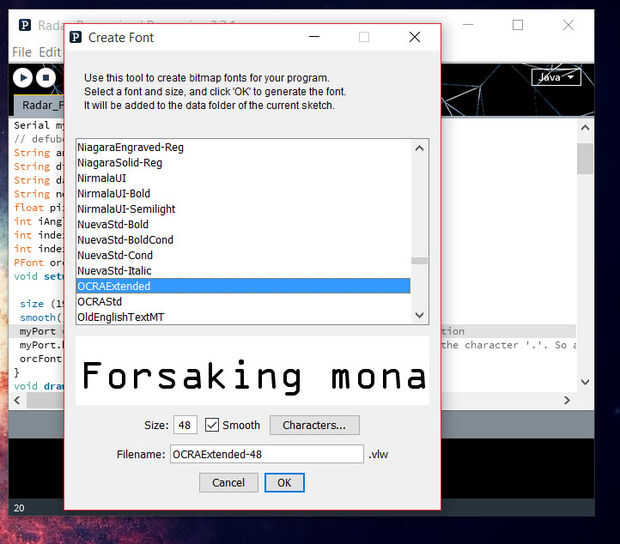This screenshot has height=544, width=620.
Task: Click editor vertical scroll down arrow
Action: tap(585, 382)
